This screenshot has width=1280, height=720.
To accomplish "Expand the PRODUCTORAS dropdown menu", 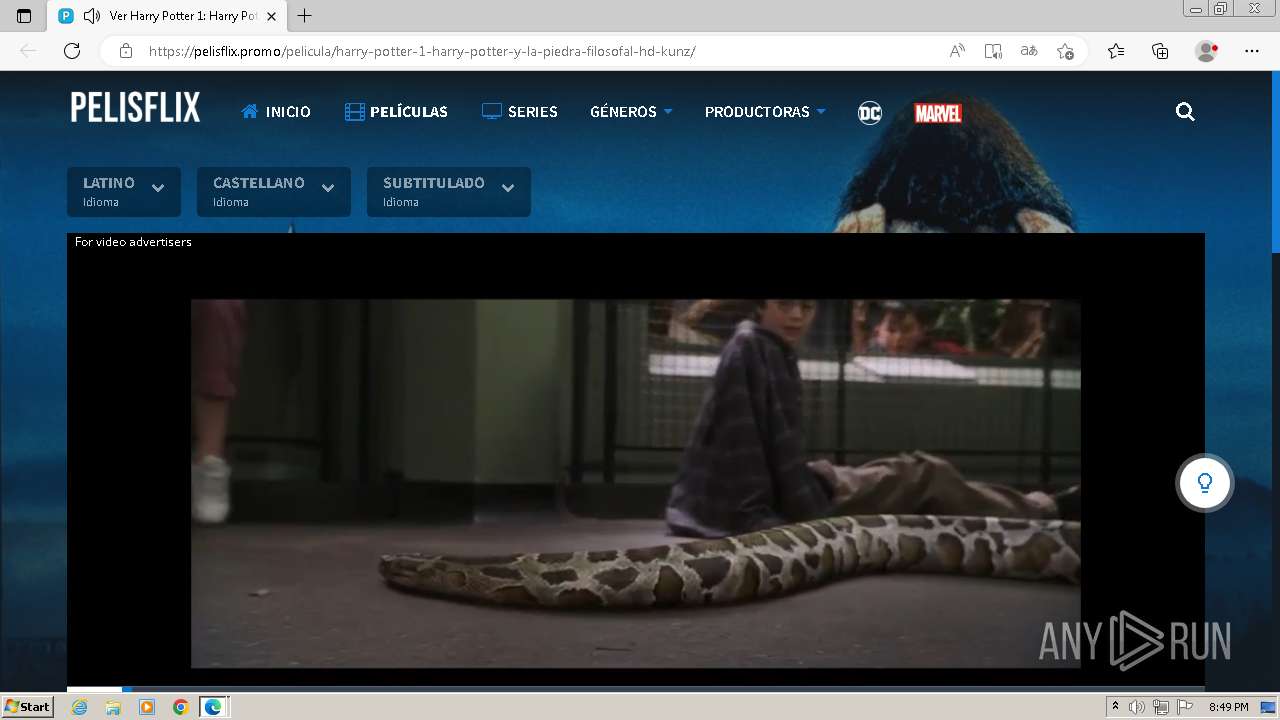I will tap(765, 112).
